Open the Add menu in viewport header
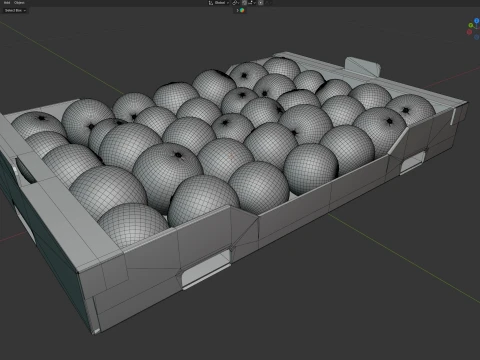The image size is (480, 360). 7,3
